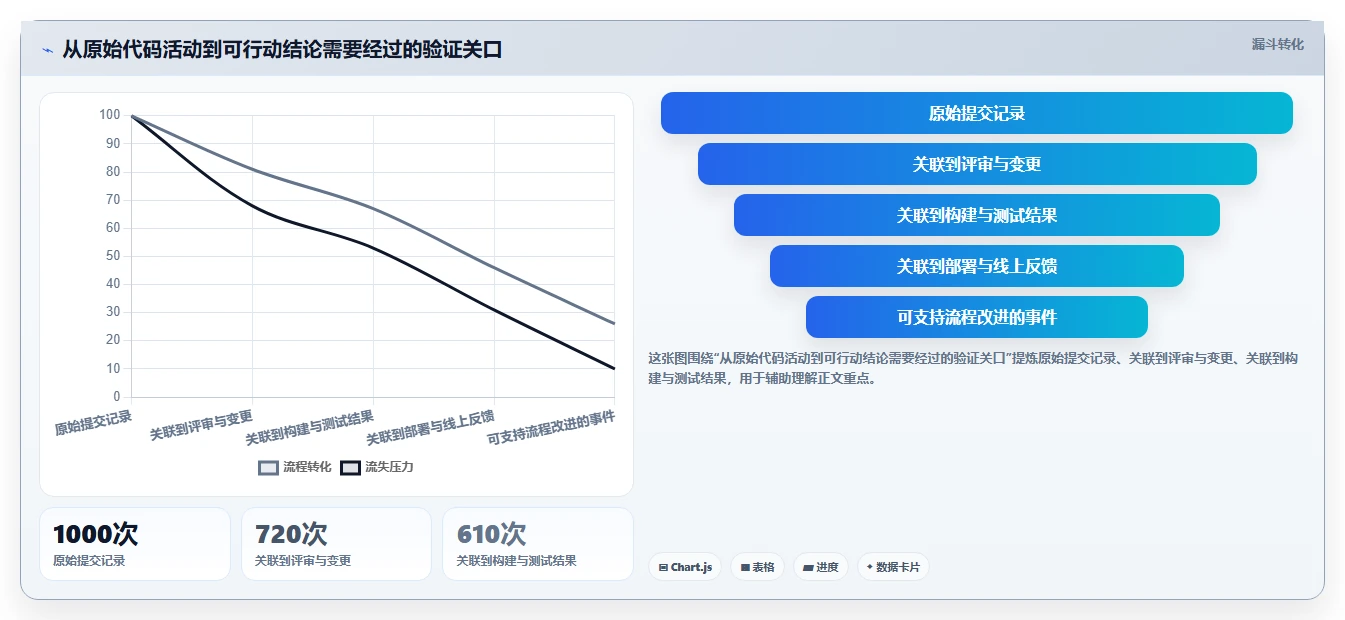
Task: Click the 表格 chip icon
Action: coord(745,567)
